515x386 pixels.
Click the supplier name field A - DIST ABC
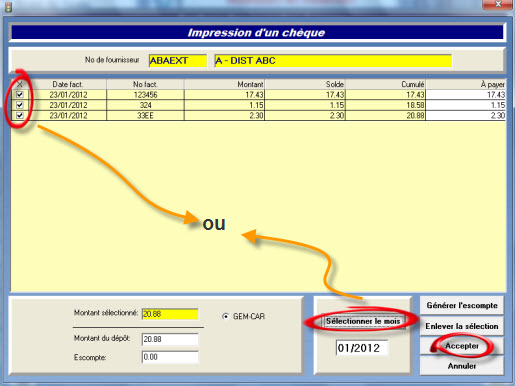[333, 61]
